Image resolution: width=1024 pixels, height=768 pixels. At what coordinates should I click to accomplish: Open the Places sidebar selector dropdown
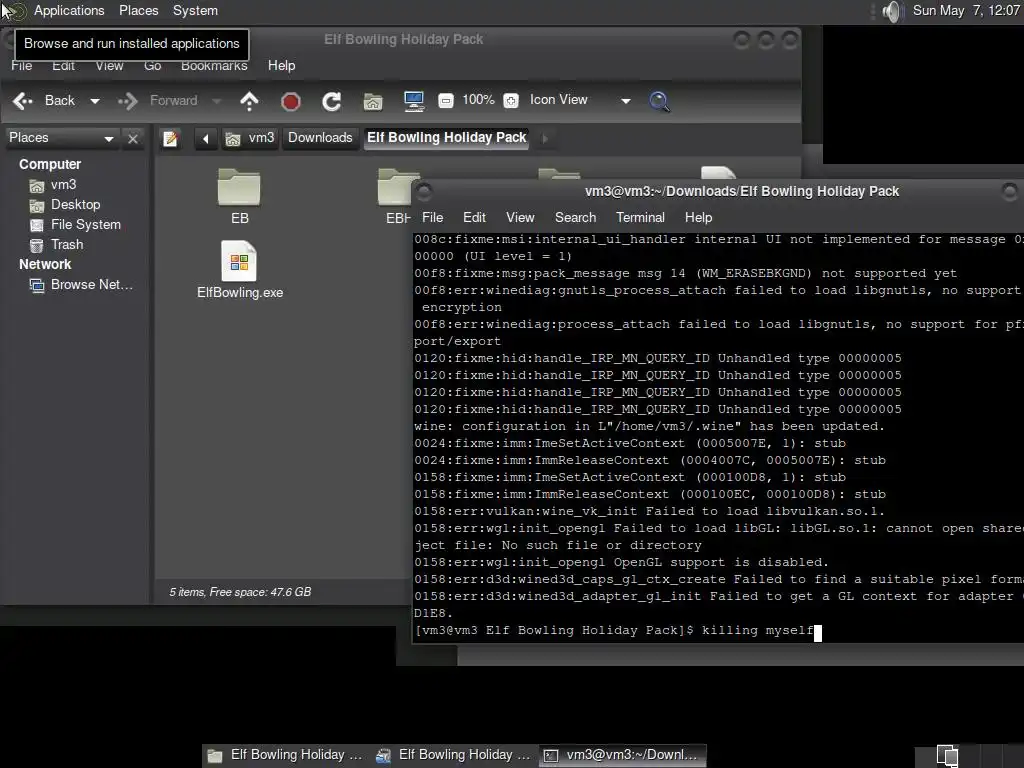click(61, 138)
